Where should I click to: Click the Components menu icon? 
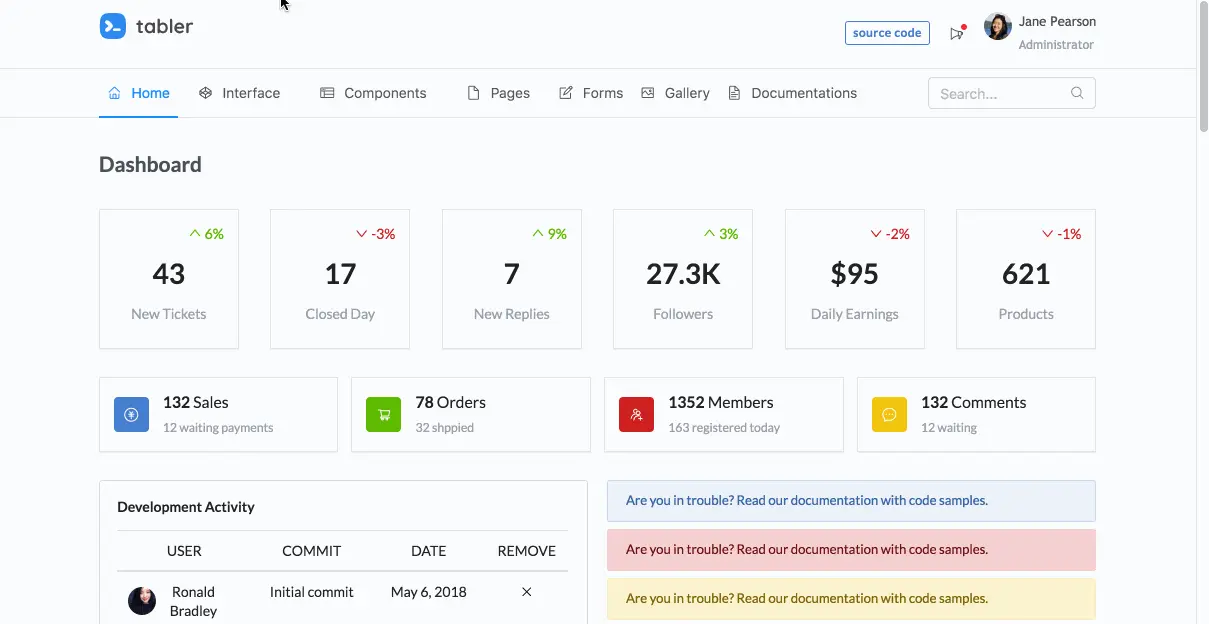327,93
